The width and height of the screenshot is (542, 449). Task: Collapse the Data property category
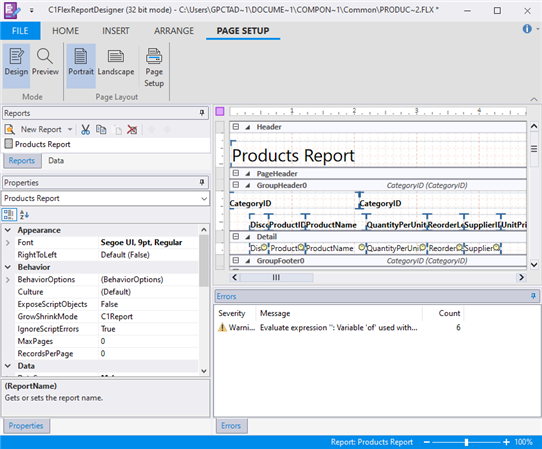[8, 366]
